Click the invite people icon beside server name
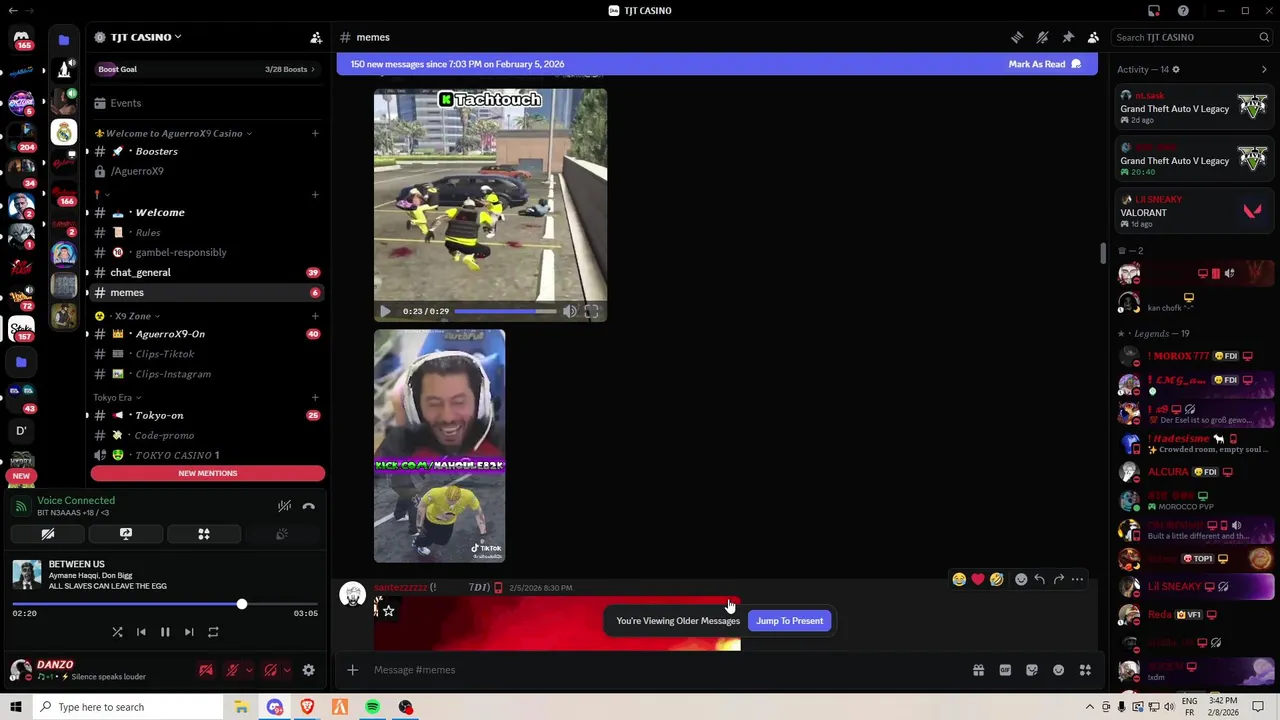Image resolution: width=1280 pixels, height=720 pixels. (x=316, y=37)
